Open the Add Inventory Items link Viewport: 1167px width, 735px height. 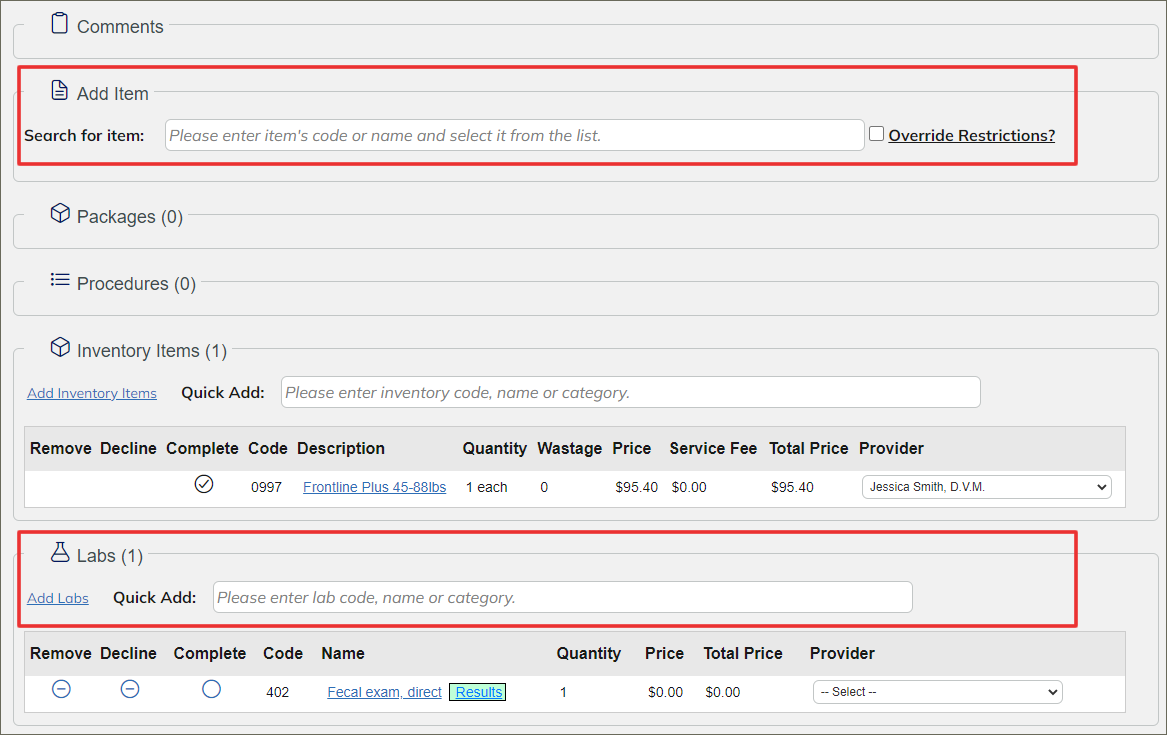pyautogui.click(x=92, y=393)
